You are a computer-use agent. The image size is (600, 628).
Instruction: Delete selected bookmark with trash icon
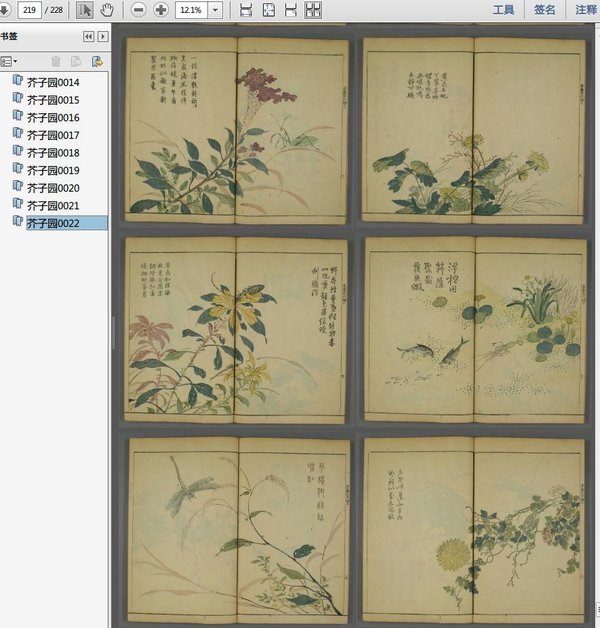(x=56, y=62)
